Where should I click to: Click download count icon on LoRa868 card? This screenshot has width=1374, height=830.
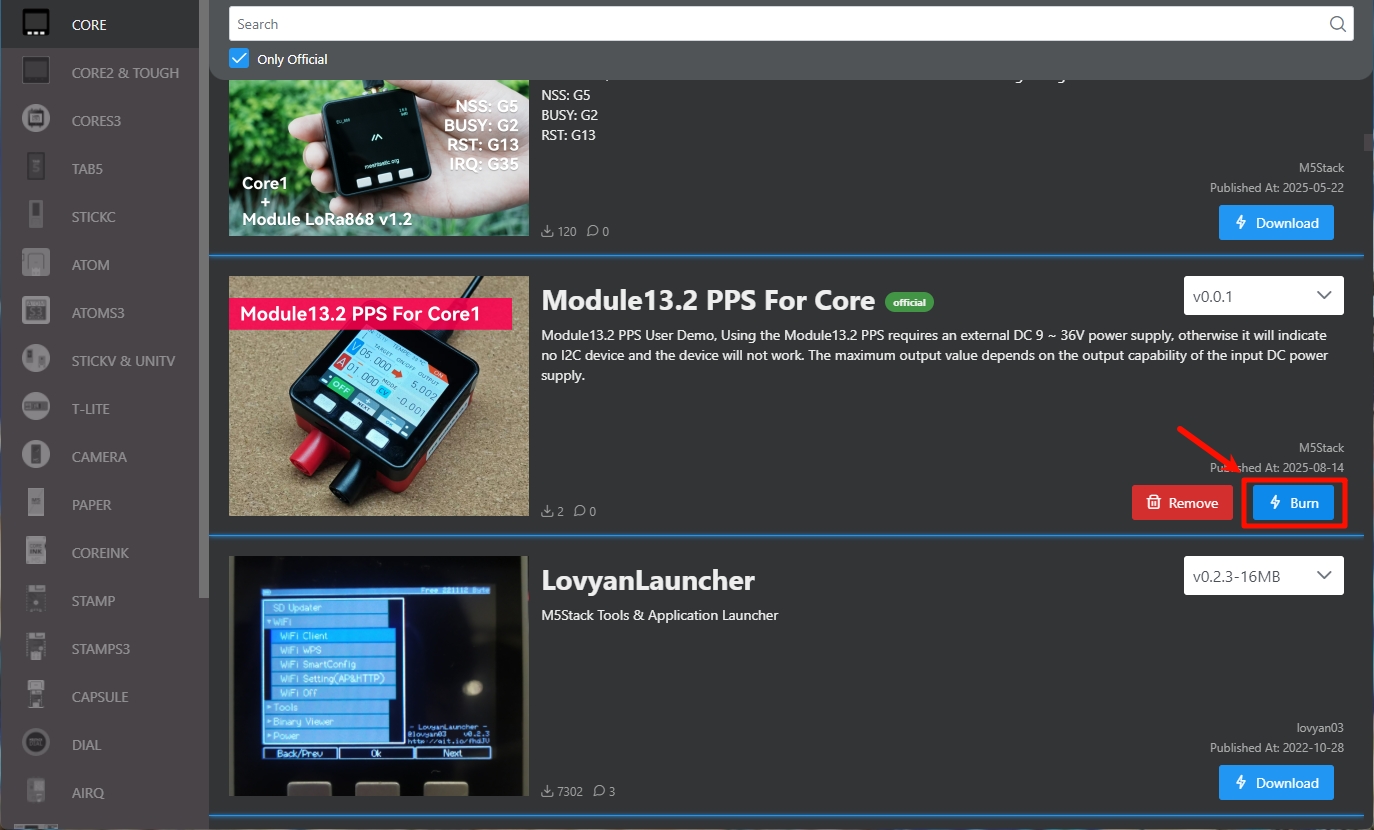547,231
